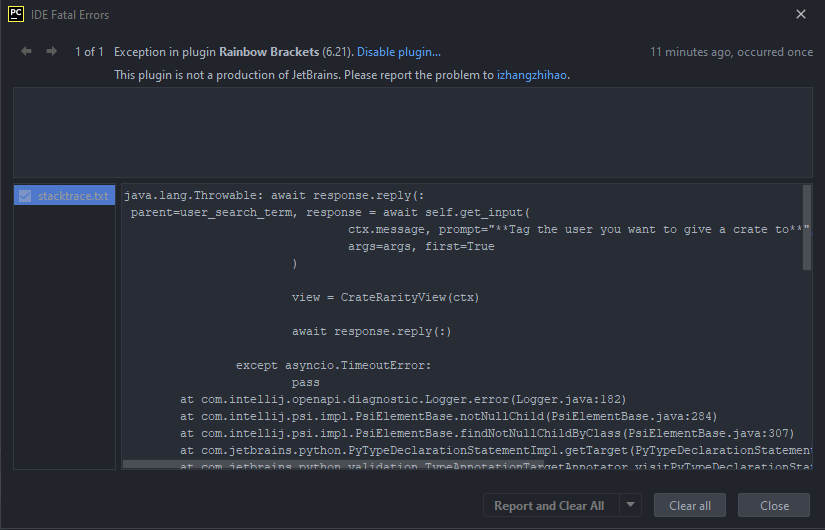Screen dimensions: 825x530
Task: Click the Logger.error(Logger.java:182) stack line
Action: pos(403,399)
